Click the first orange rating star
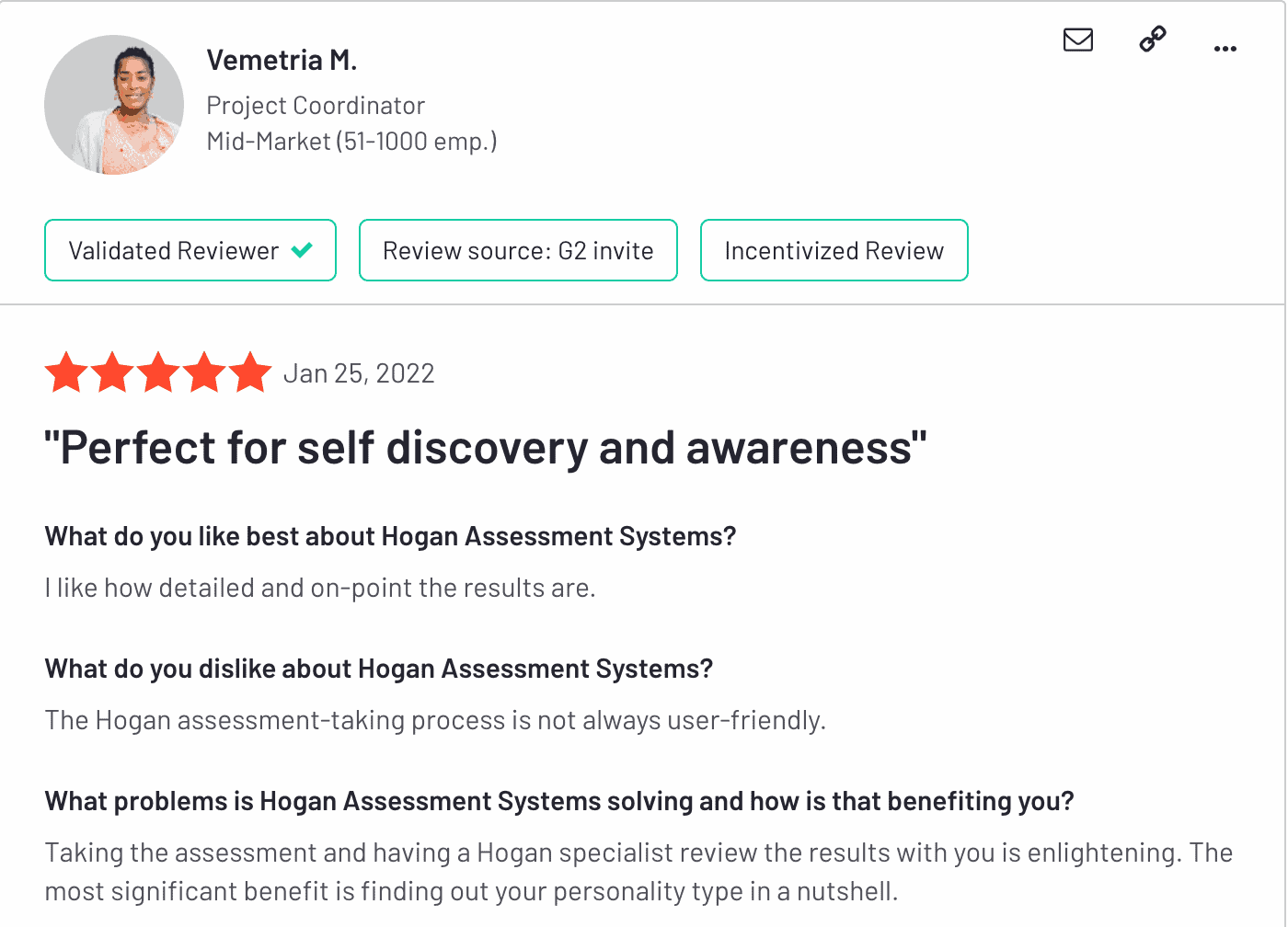The height and width of the screenshot is (927, 1288). click(x=67, y=372)
